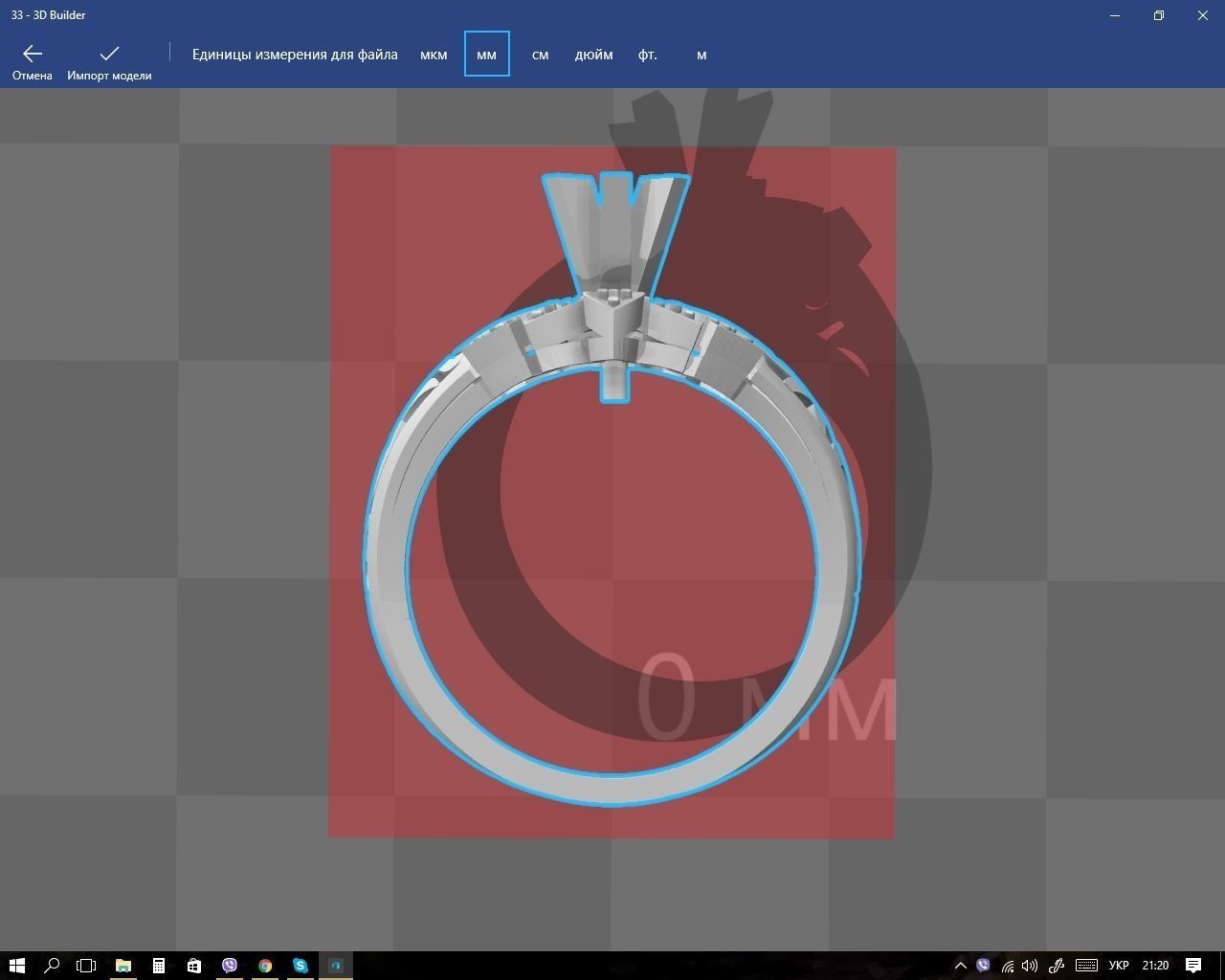
Task: Open the clock showing 21:20
Action: point(1155,965)
